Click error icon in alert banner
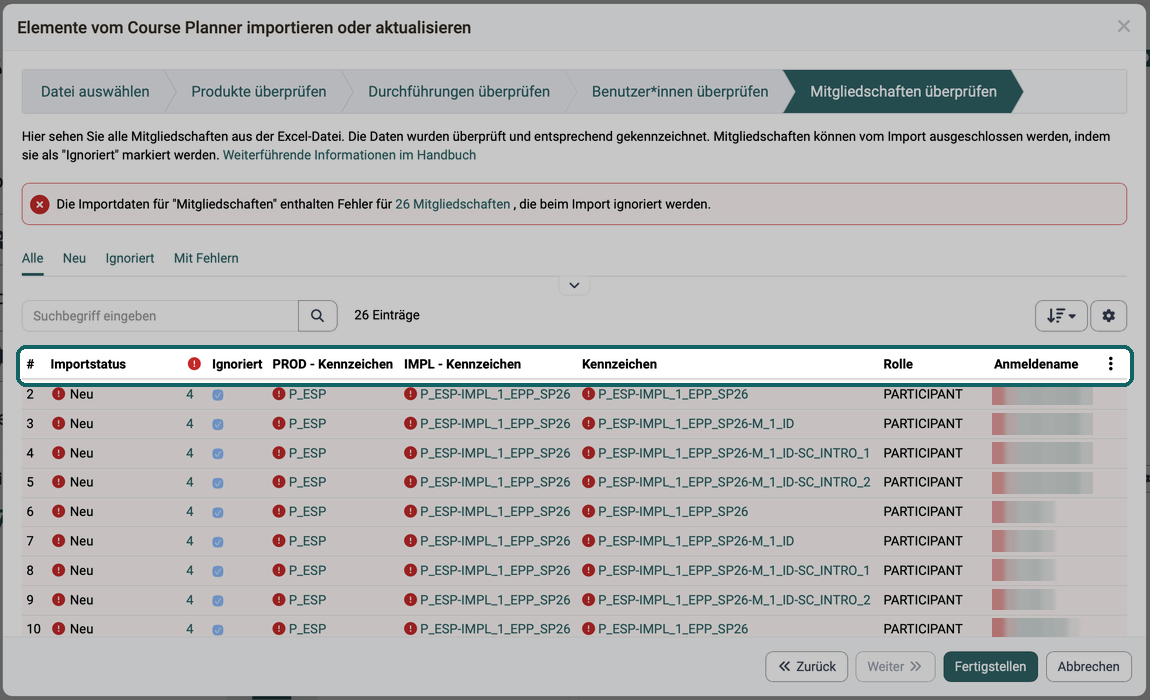 click(x=40, y=204)
